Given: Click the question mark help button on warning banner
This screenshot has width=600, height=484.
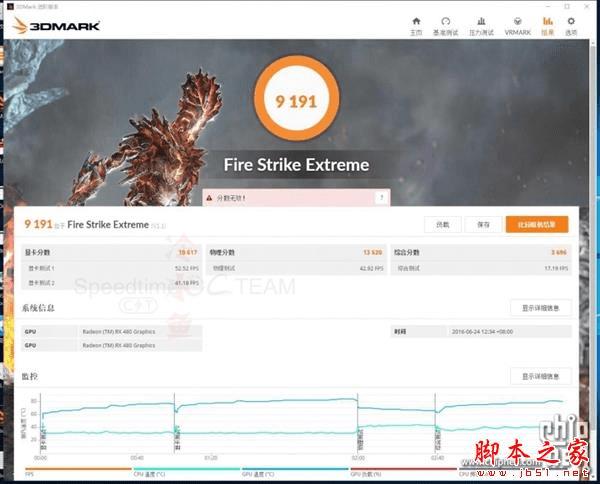Looking at the screenshot, I should [381, 198].
